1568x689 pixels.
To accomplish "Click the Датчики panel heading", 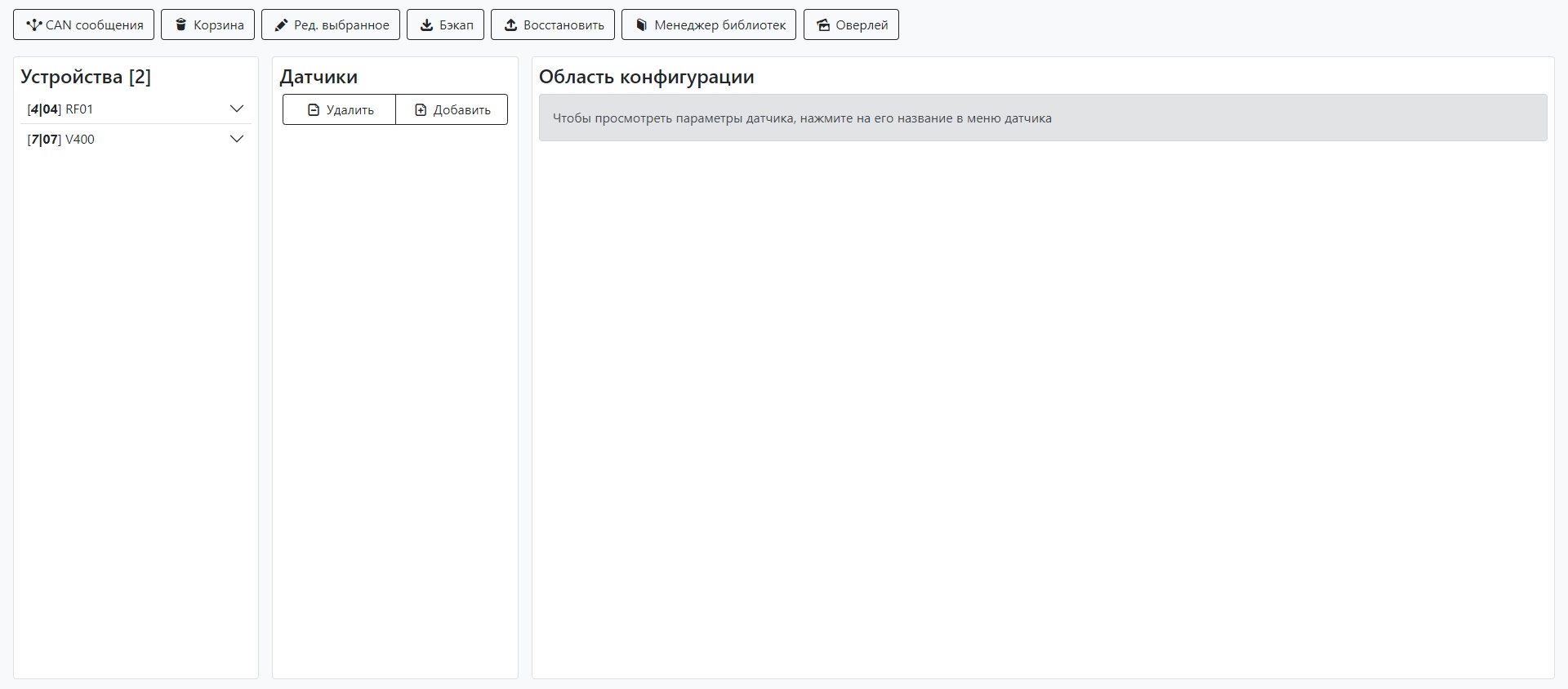I will click(318, 77).
